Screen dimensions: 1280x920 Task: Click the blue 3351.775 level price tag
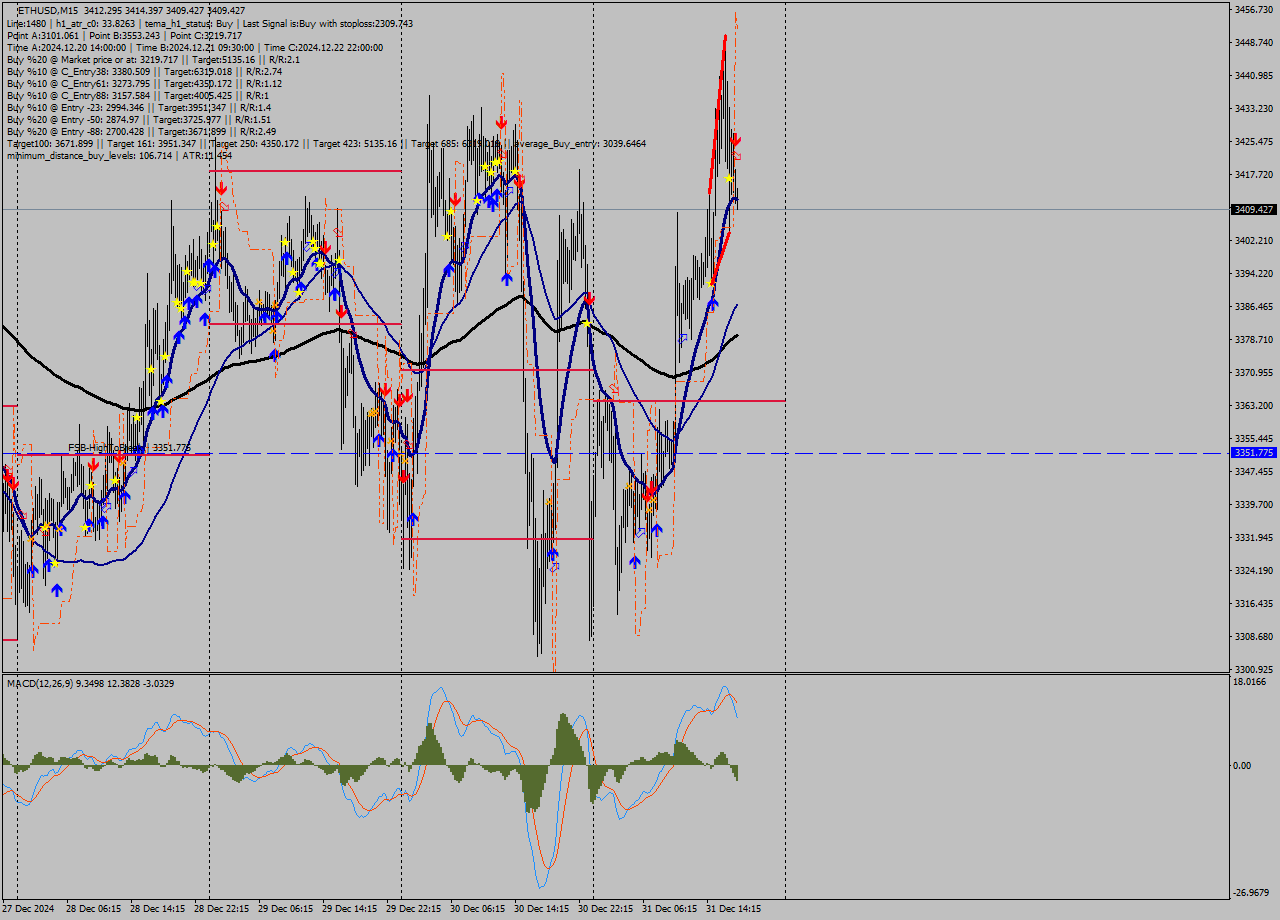(x=1254, y=453)
